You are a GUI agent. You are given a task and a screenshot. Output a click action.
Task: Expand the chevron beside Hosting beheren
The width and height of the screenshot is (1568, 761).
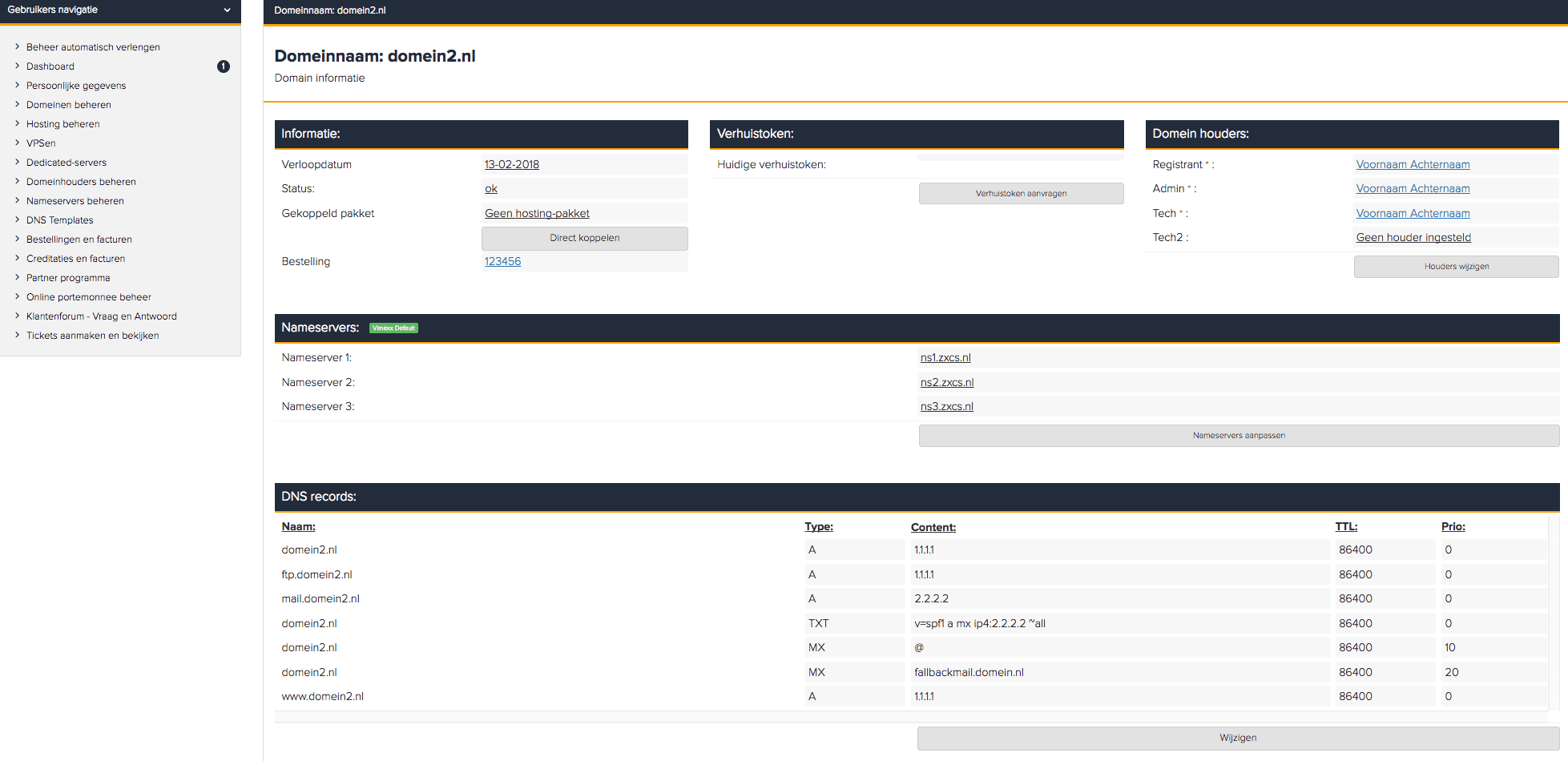click(x=17, y=124)
